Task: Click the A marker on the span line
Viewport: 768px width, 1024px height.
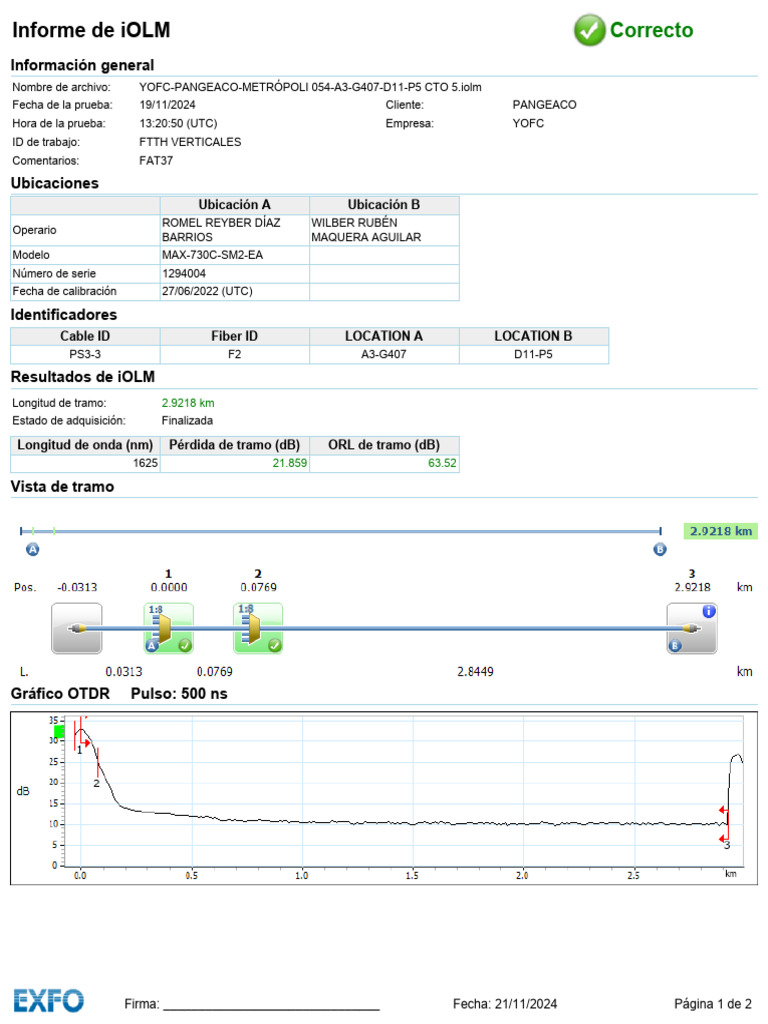Action: point(33,549)
